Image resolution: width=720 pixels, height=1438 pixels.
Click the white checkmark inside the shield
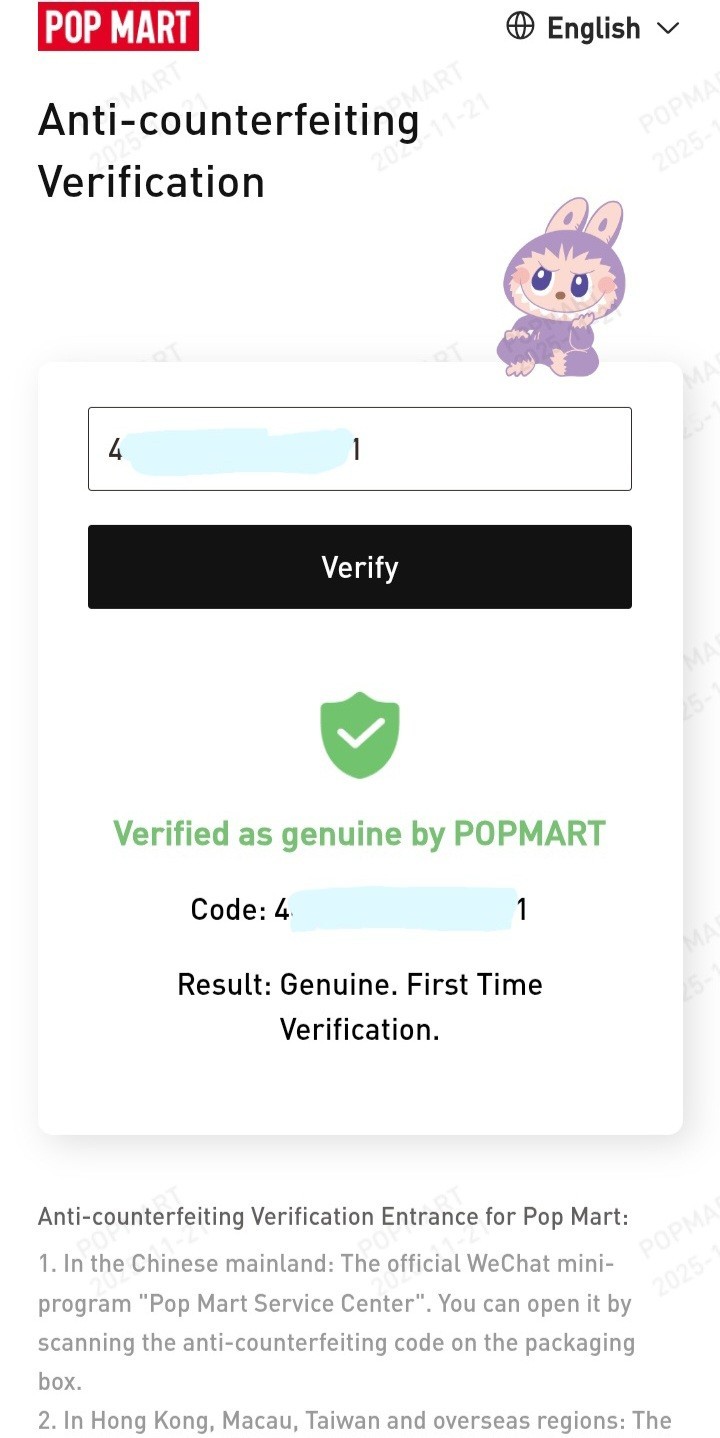(x=360, y=736)
